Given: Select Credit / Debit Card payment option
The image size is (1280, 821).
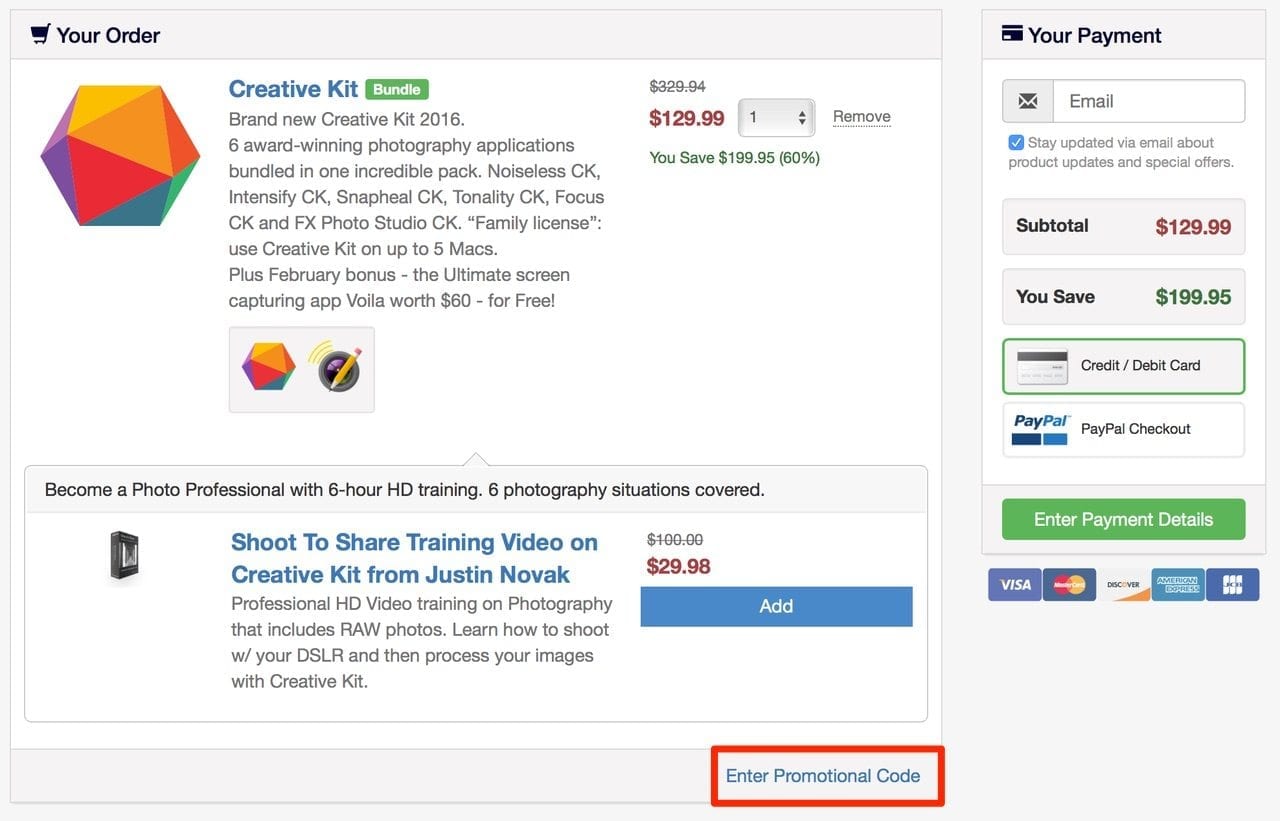Looking at the screenshot, I should coord(1124,366).
